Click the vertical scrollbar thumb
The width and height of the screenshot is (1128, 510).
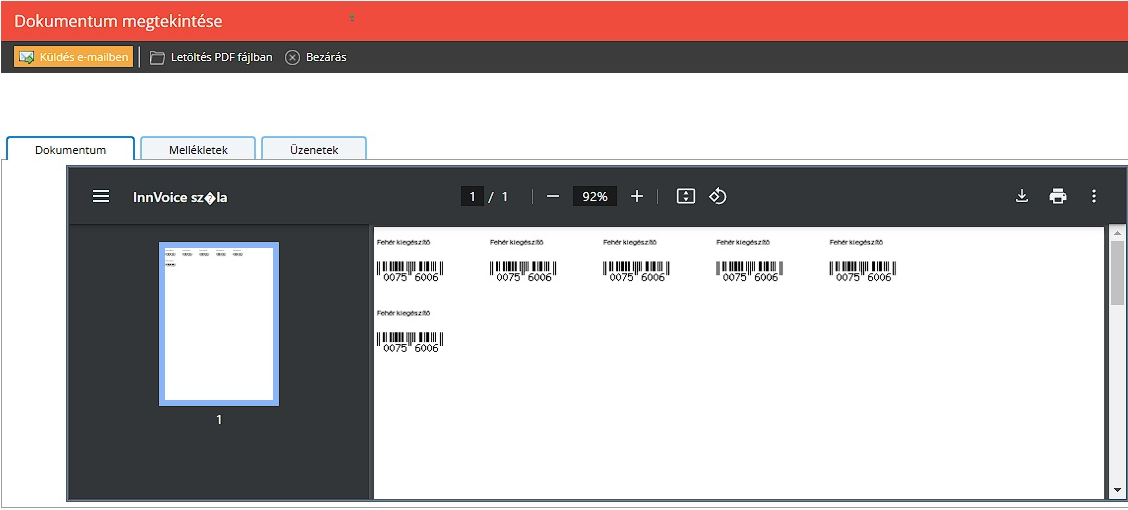1116,273
